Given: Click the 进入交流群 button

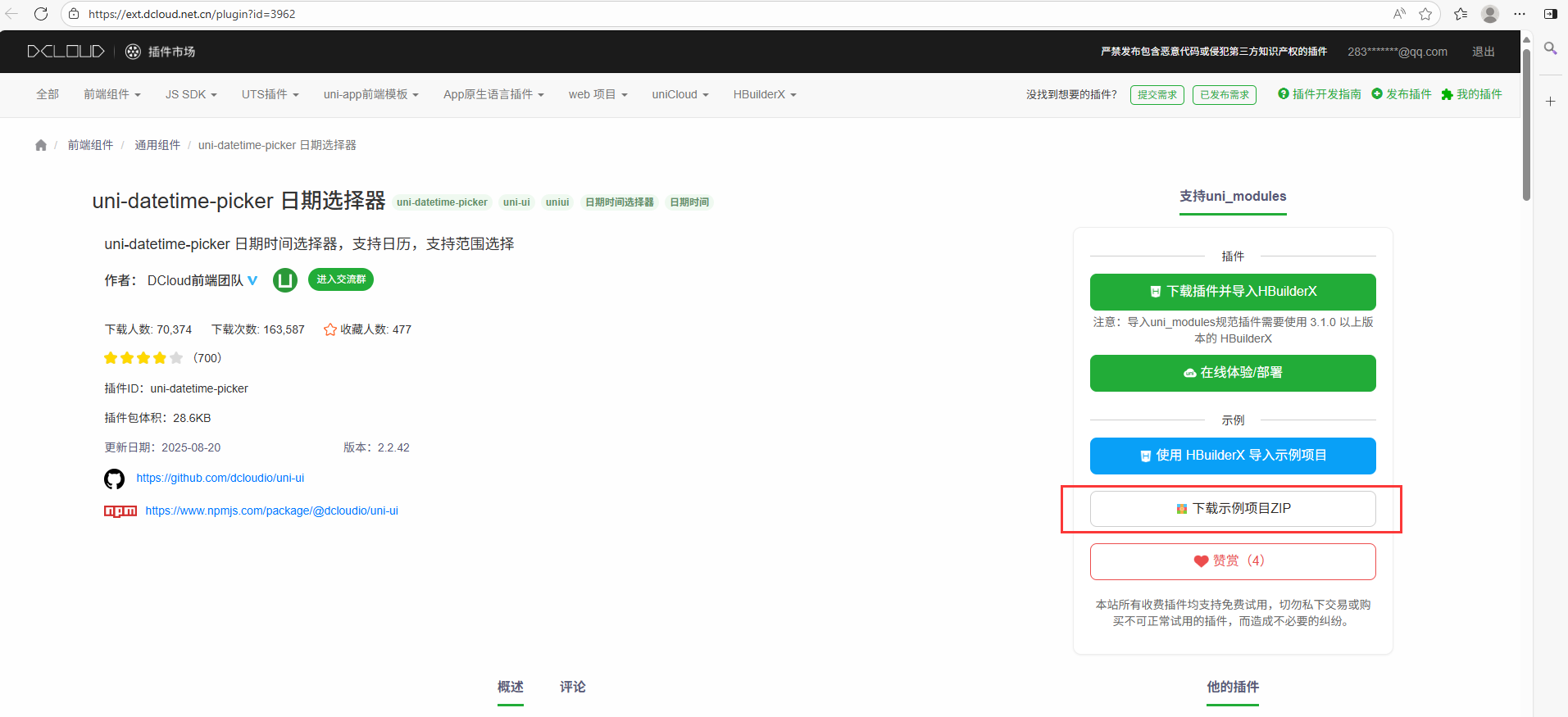Looking at the screenshot, I should click(341, 279).
